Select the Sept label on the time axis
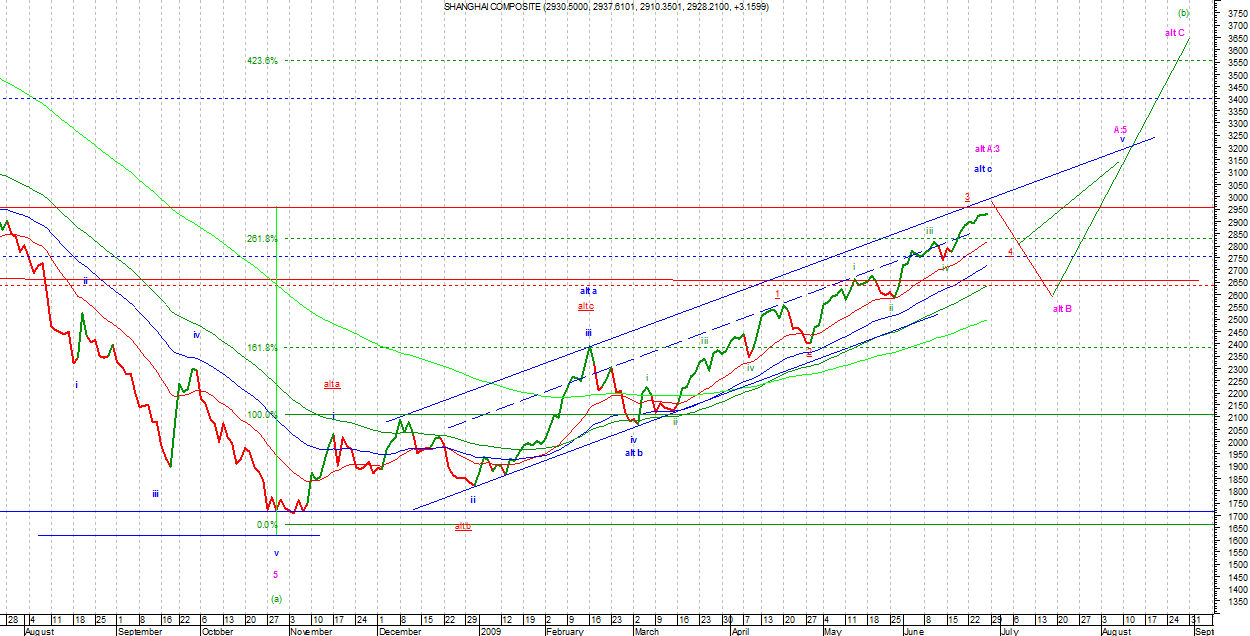Viewport: 1250px width, 636px height. (x=1205, y=631)
